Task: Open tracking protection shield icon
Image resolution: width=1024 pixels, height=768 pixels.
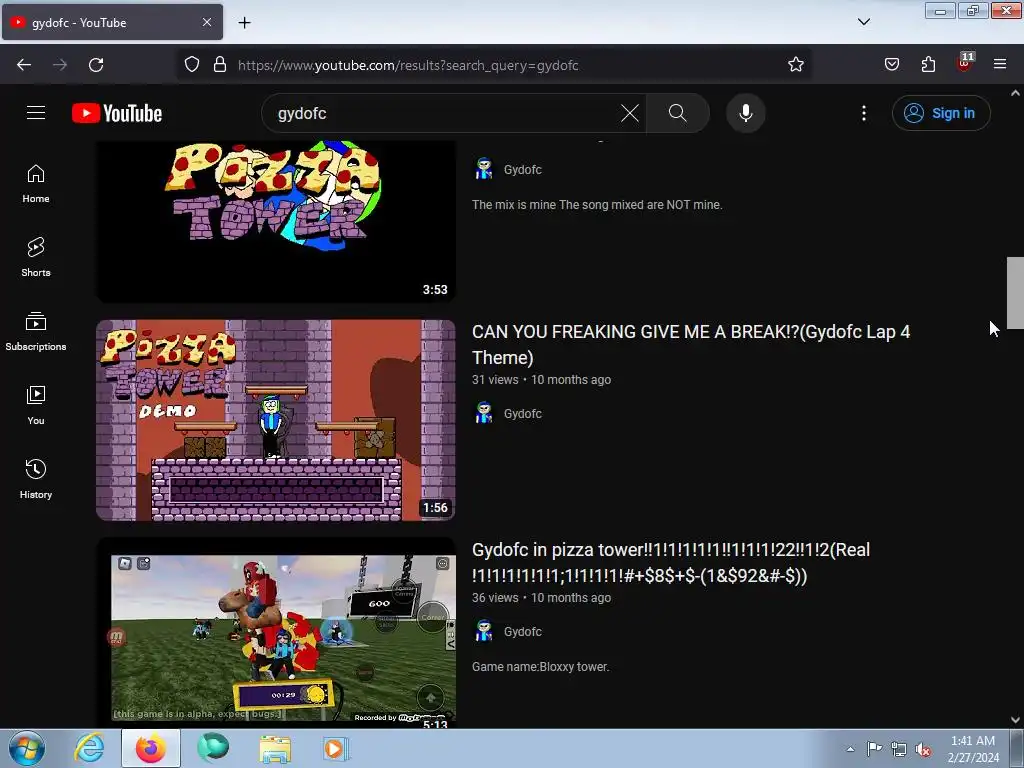Action: (191, 65)
